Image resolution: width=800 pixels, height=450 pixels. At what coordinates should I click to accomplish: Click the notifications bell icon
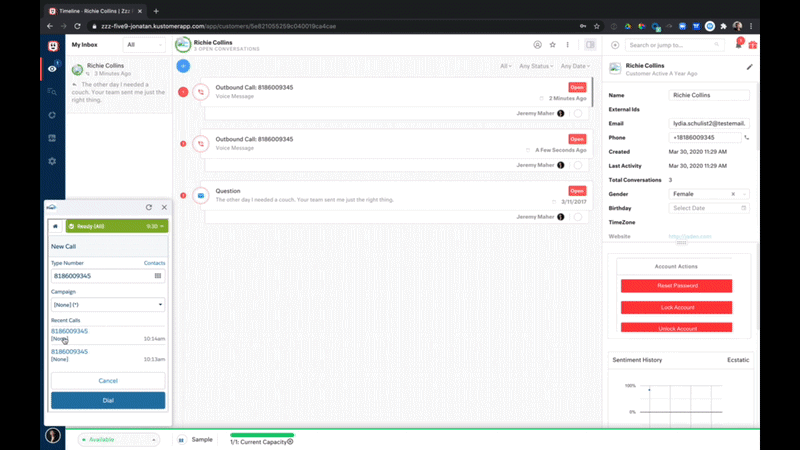(x=738, y=45)
